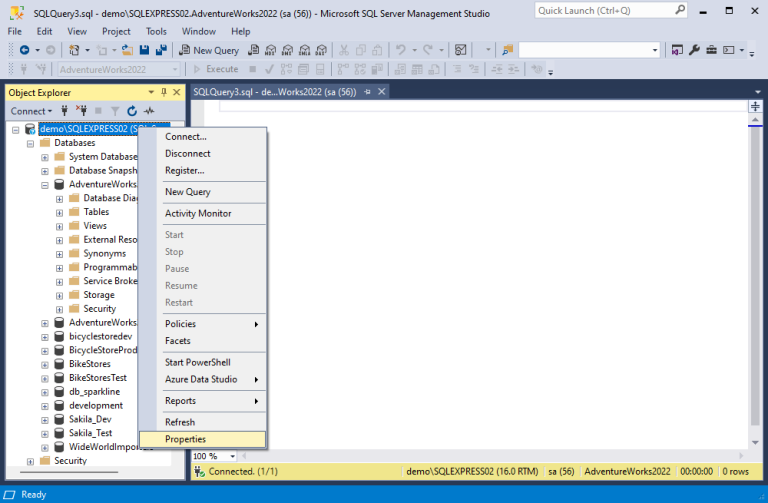Close the SQLQuery3.sql tab
Viewport: 768px width, 503px height.
pyautogui.click(x=381, y=92)
